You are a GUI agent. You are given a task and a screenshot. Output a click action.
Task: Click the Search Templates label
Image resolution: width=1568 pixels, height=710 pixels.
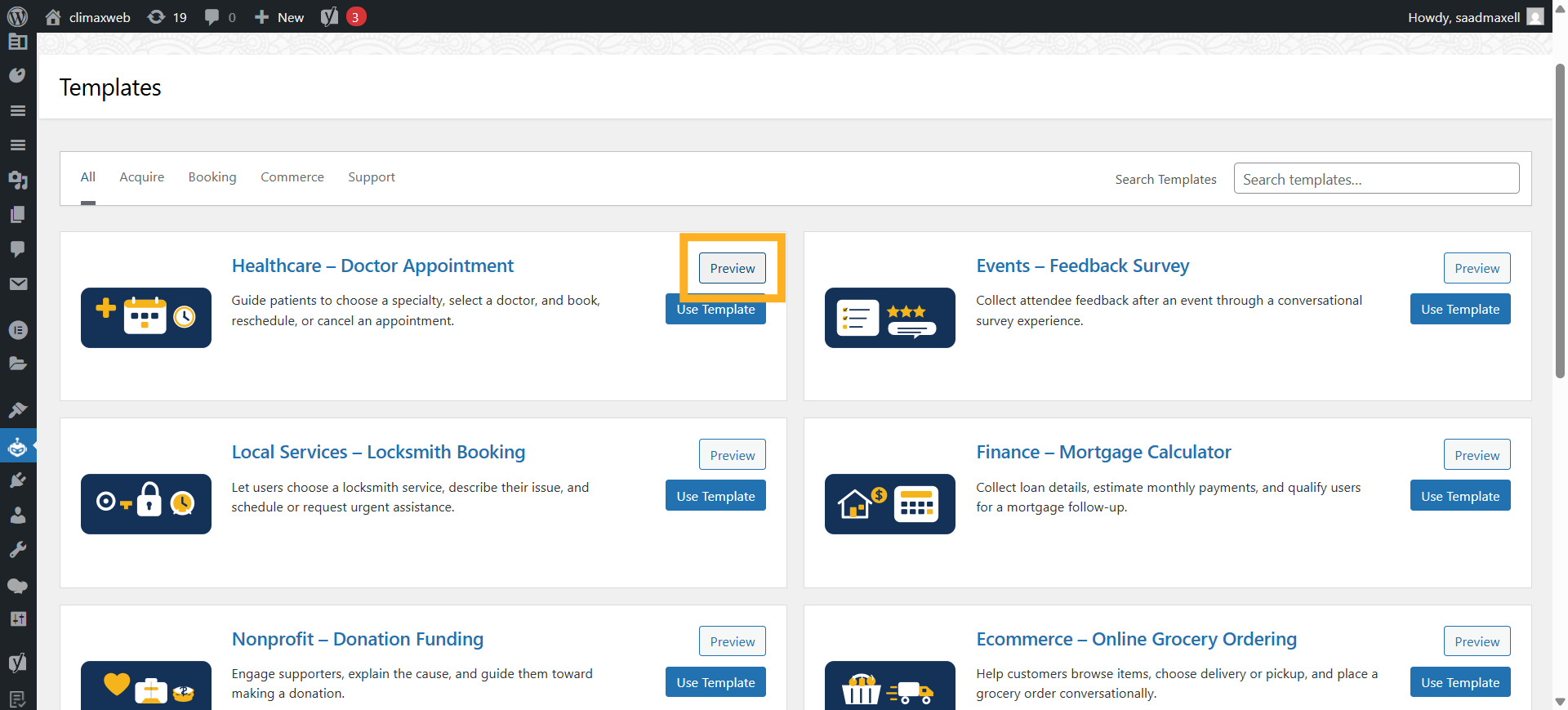(1165, 179)
